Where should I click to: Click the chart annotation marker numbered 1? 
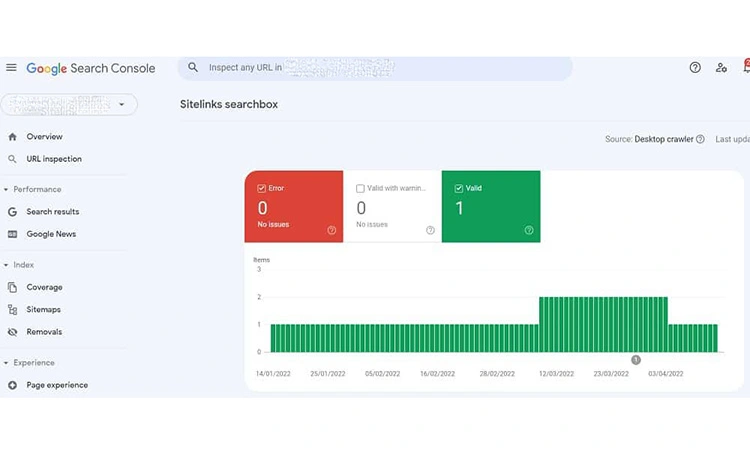pyautogui.click(x=636, y=360)
